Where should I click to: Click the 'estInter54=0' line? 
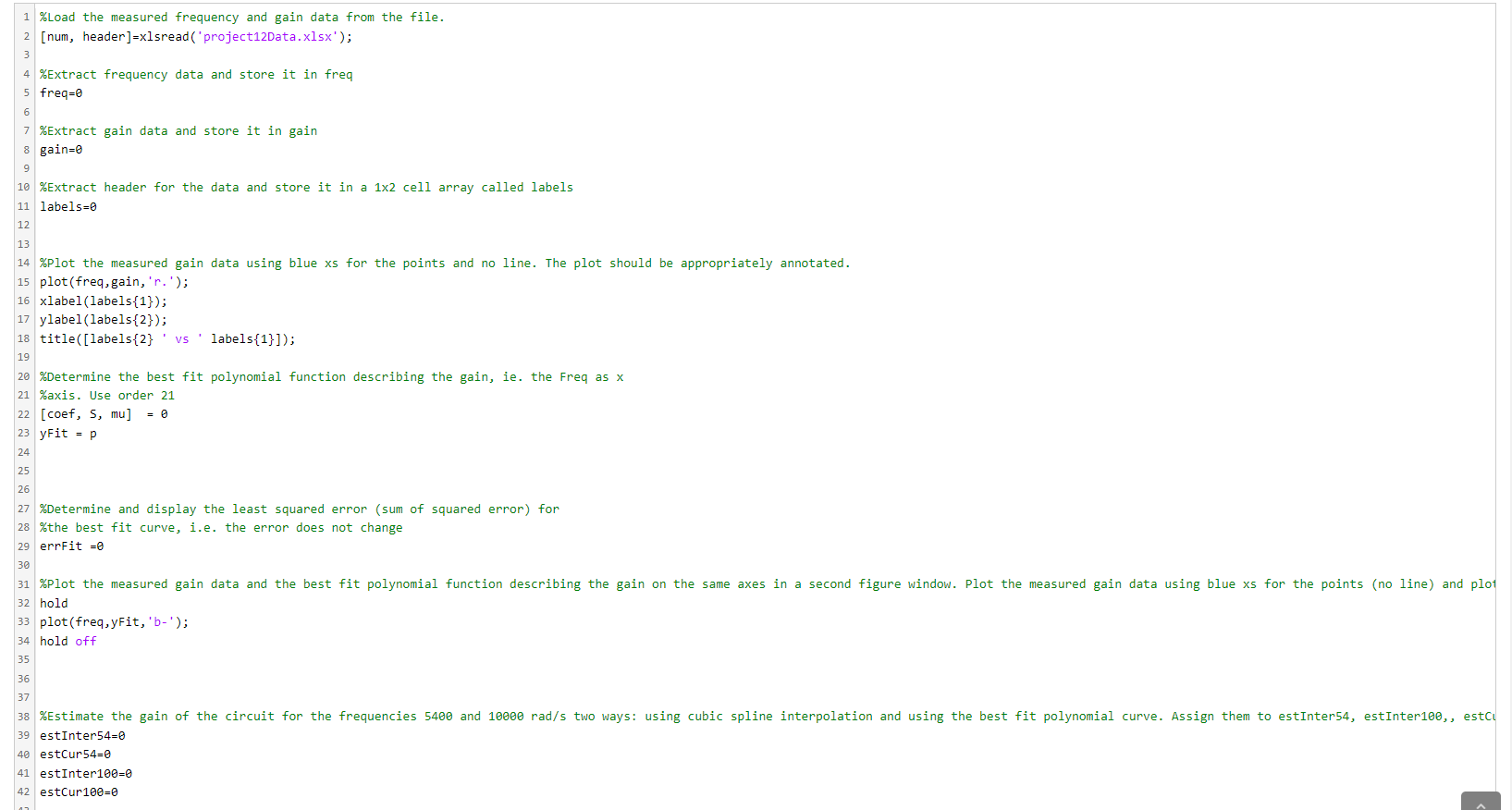(x=82, y=736)
